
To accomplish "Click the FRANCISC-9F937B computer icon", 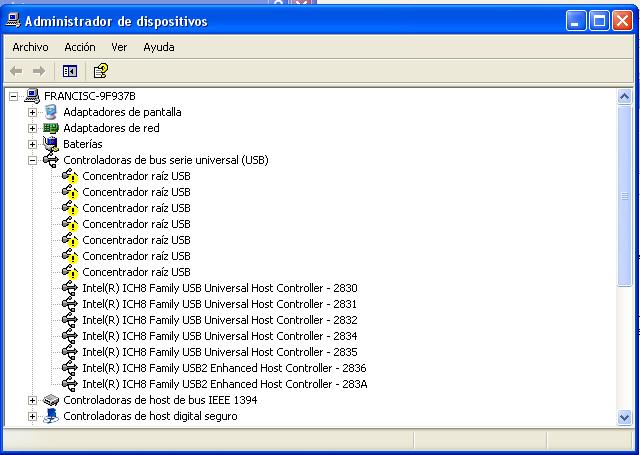I will 32,96.
